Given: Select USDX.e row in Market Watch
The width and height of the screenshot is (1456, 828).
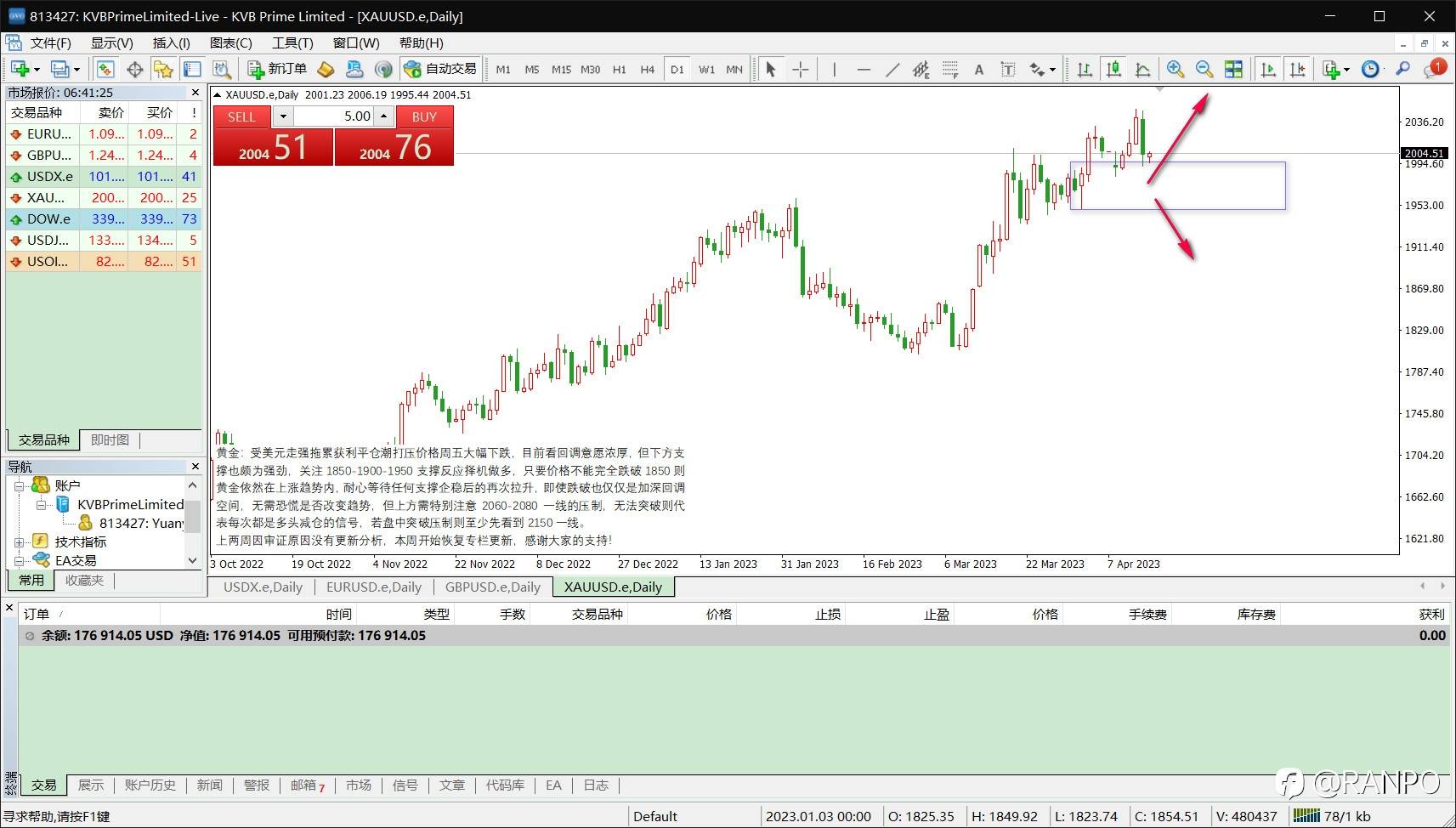Looking at the screenshot, I should pos(104,176).
